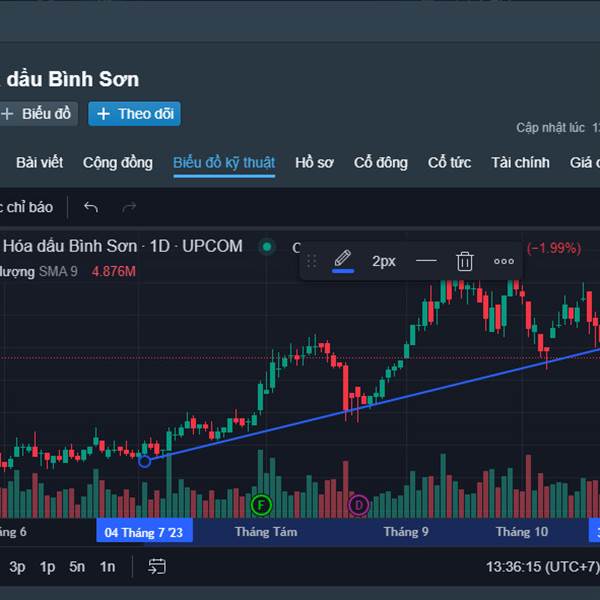Switch to the Cộng đồng tab
The width and height of the screenshot is (600, 600).
118,163
